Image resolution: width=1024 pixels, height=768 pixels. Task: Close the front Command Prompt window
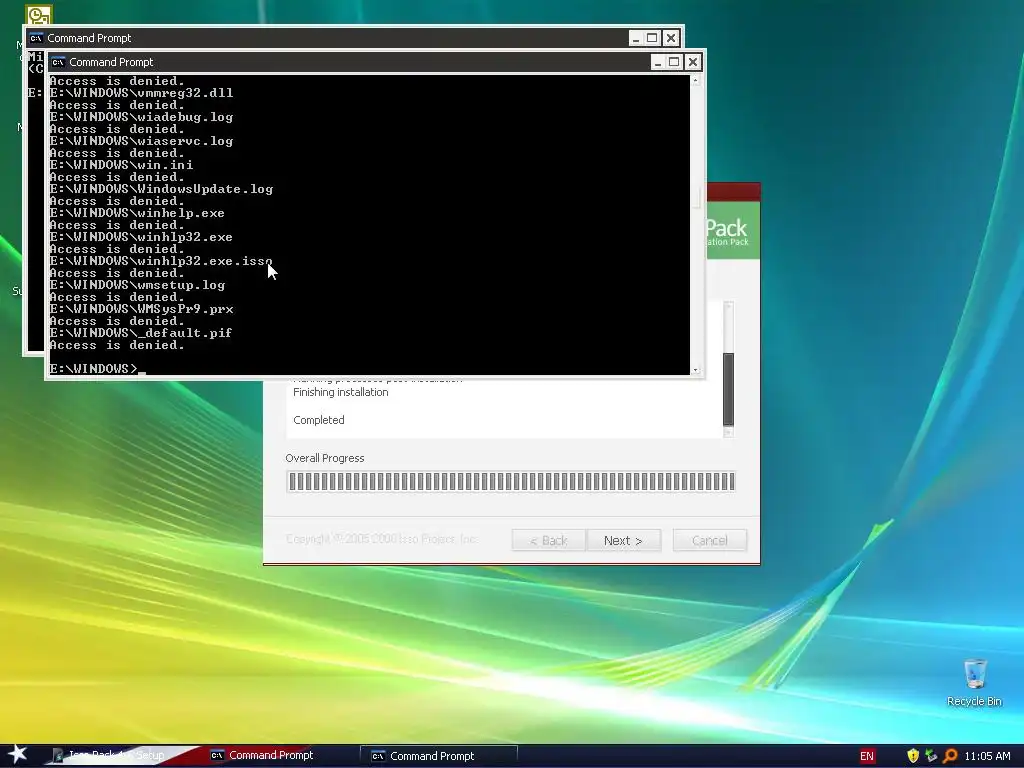pyautogui.click(x=693, y=62)
